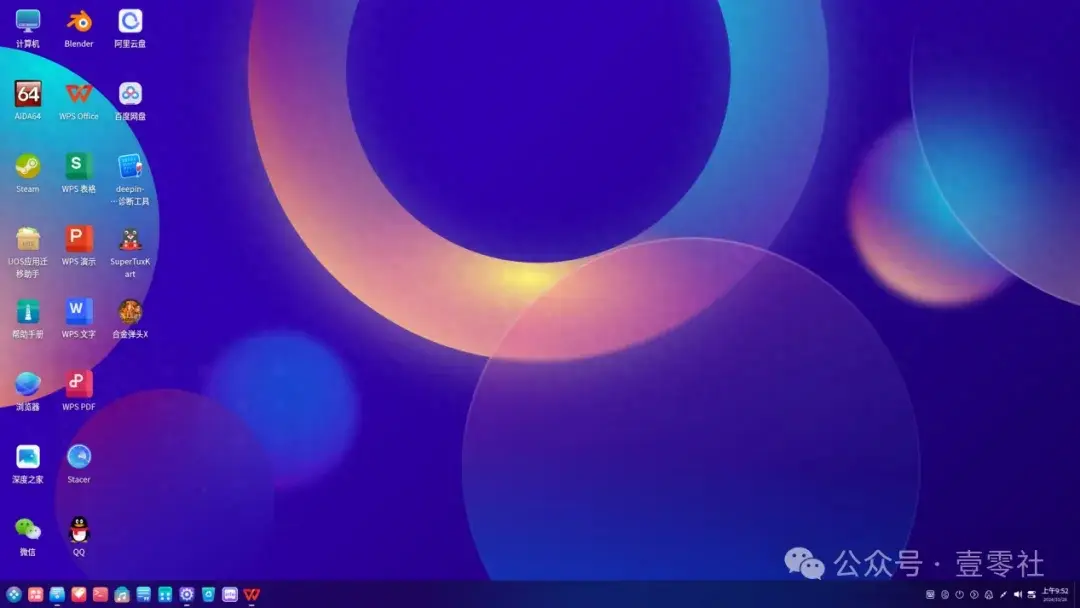The image size is (1080, 608).
Task: Launch Blender from the desktop
Action: tap(79, 28)
